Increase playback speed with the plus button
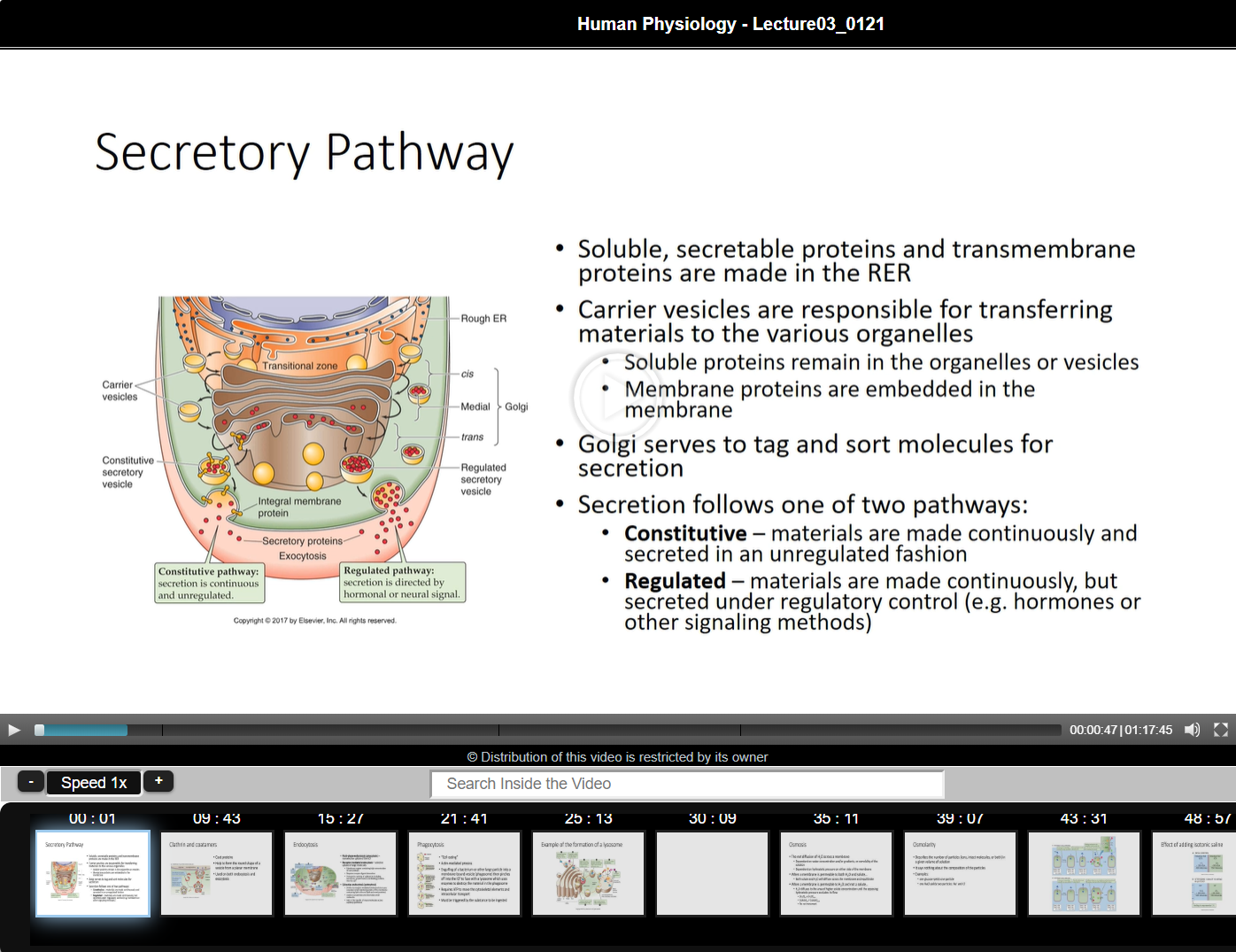This screenshot has height=952, width=1236. click(158, 781)
